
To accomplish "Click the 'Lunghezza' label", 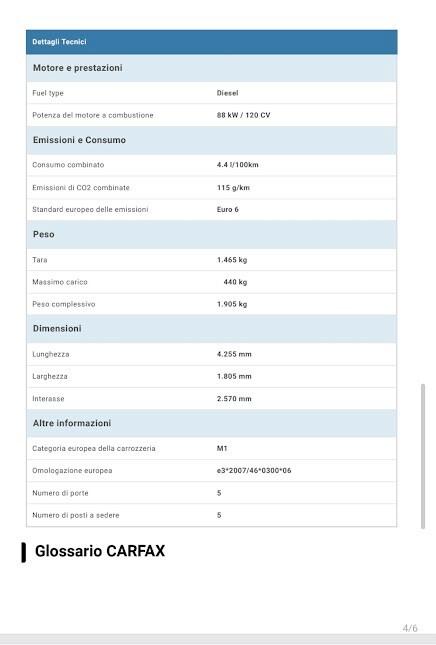I will [51, 354].
